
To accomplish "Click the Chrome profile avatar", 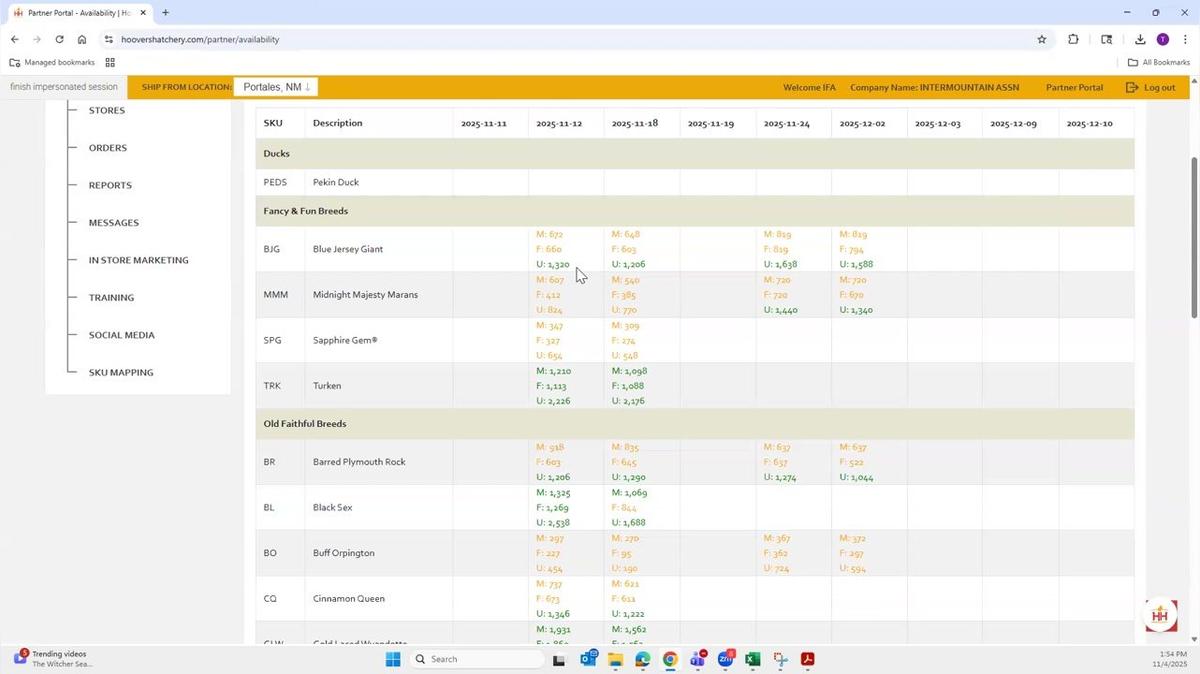I will point(1162,39).
